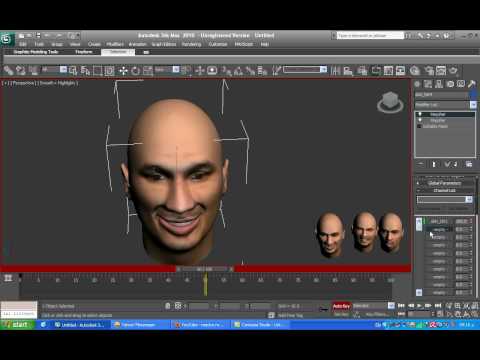The height and width of the screenshot is (360, 480).
Task: Click the object color swatch beside the name
Action: point(473,95)
